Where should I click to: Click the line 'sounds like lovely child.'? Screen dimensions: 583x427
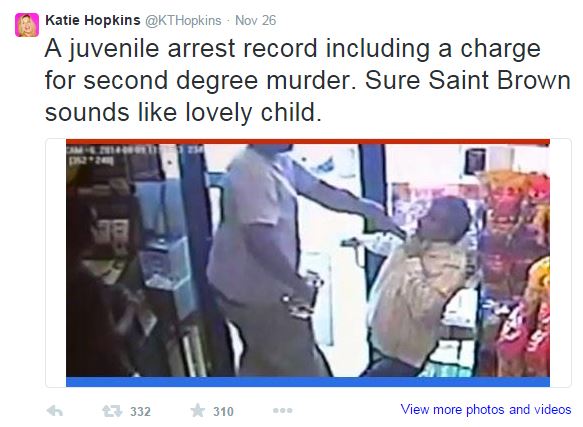(183, 113)
